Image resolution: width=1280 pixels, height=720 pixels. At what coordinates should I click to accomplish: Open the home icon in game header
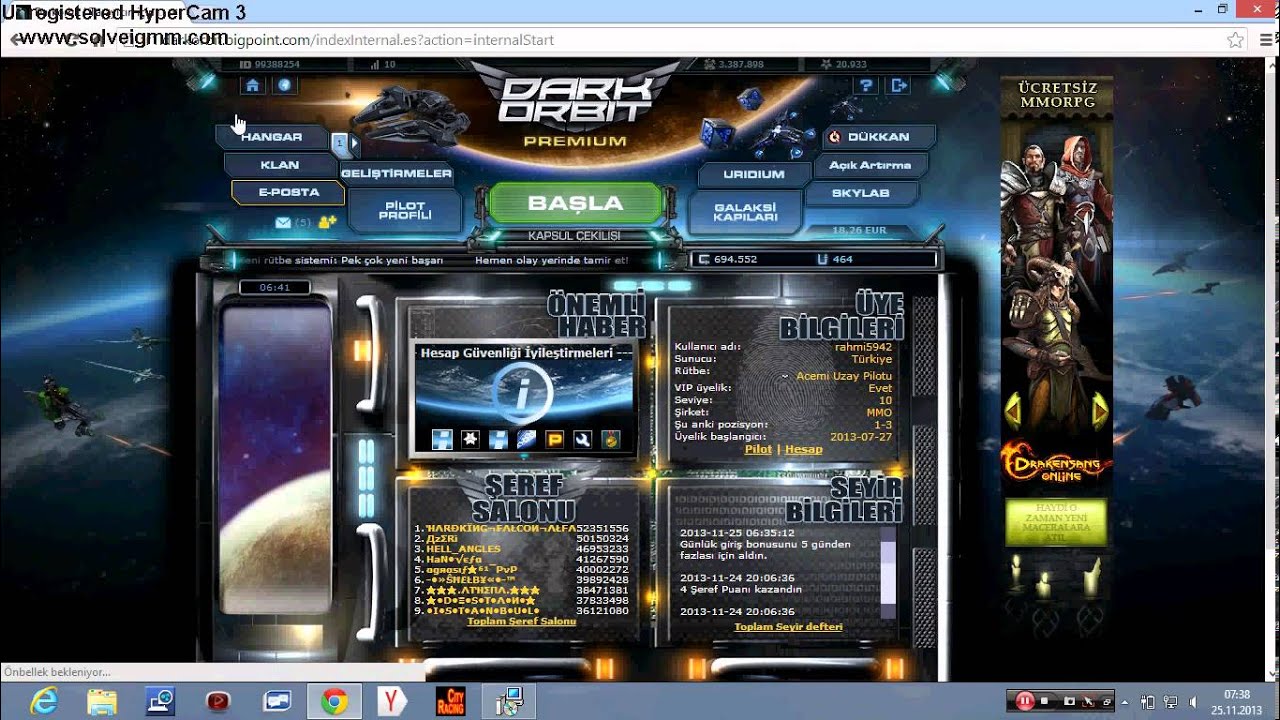pyautogui.click(x=252, y=86)
